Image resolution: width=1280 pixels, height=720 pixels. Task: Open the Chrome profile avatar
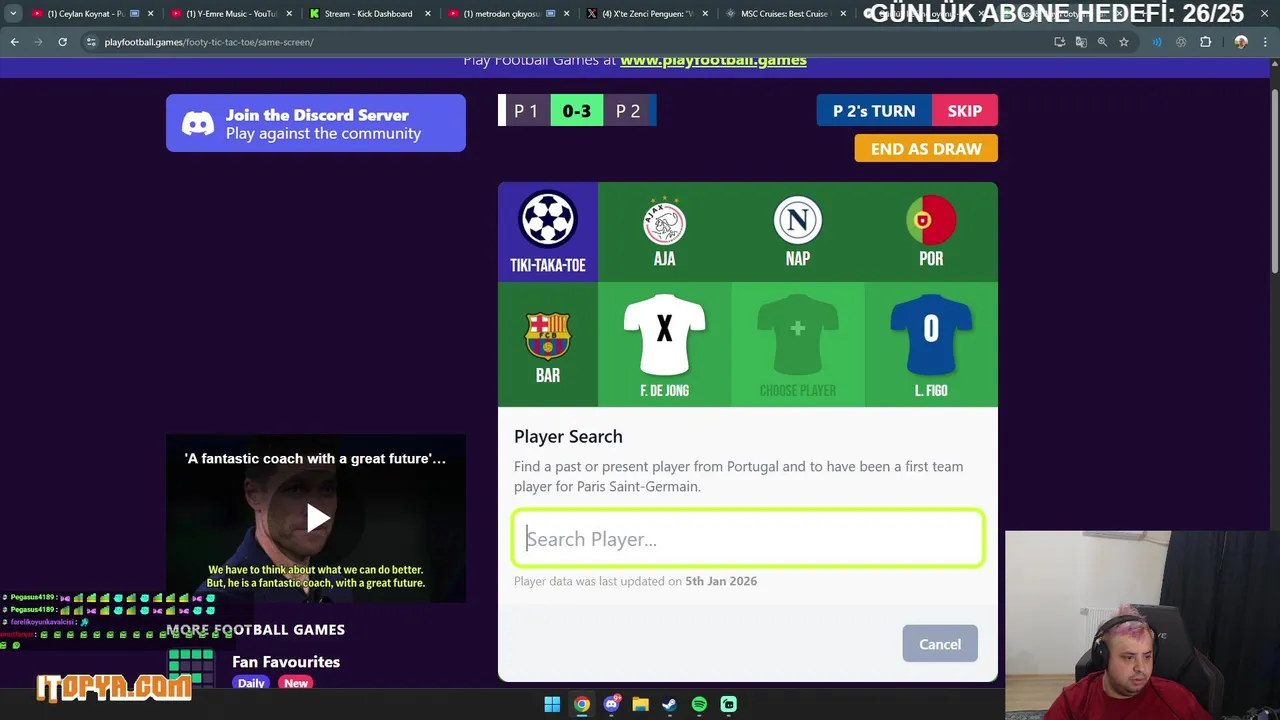tap(1241, 42)
